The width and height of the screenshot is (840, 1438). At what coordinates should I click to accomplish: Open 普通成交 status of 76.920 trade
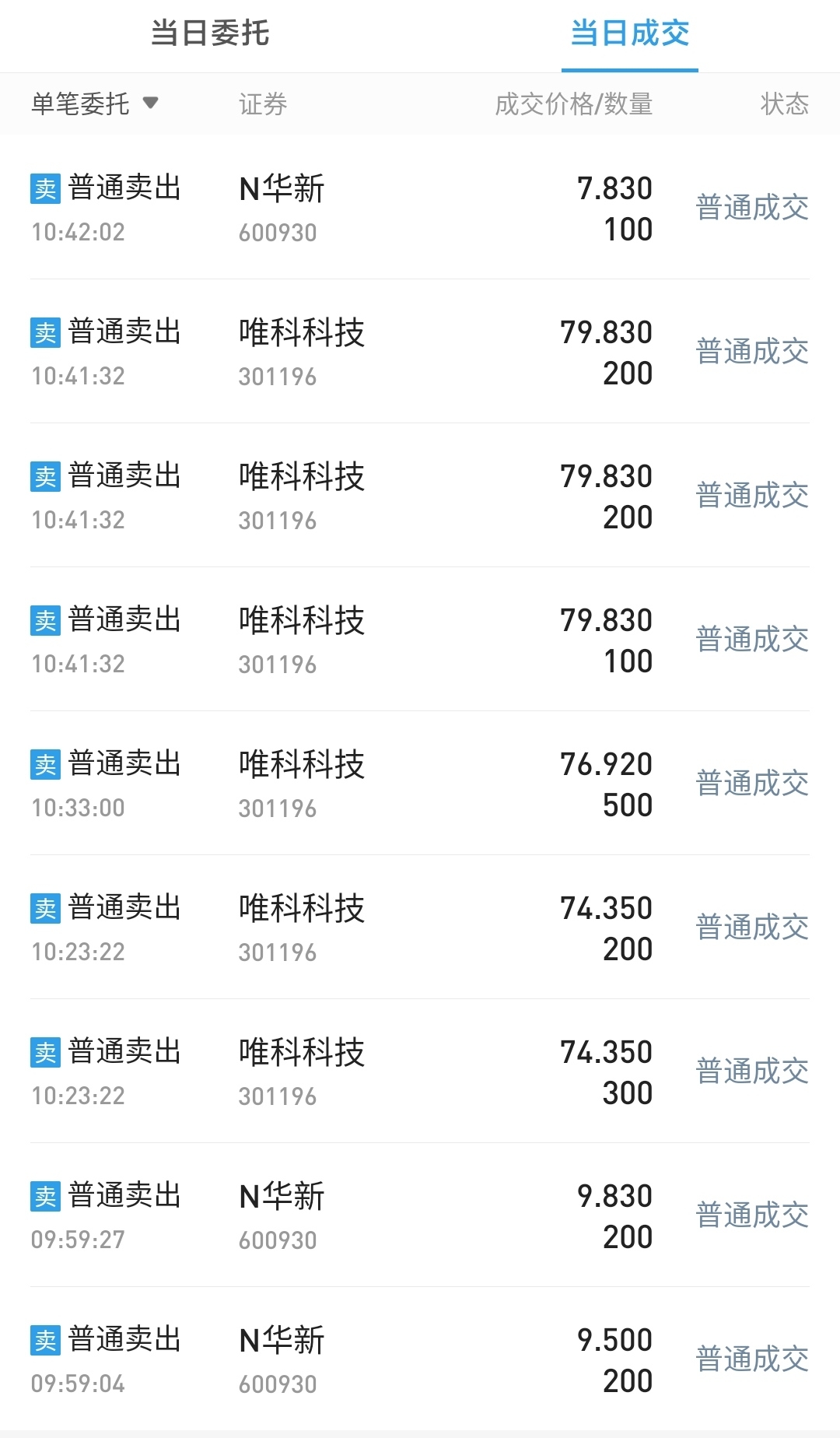click(752, 784)
